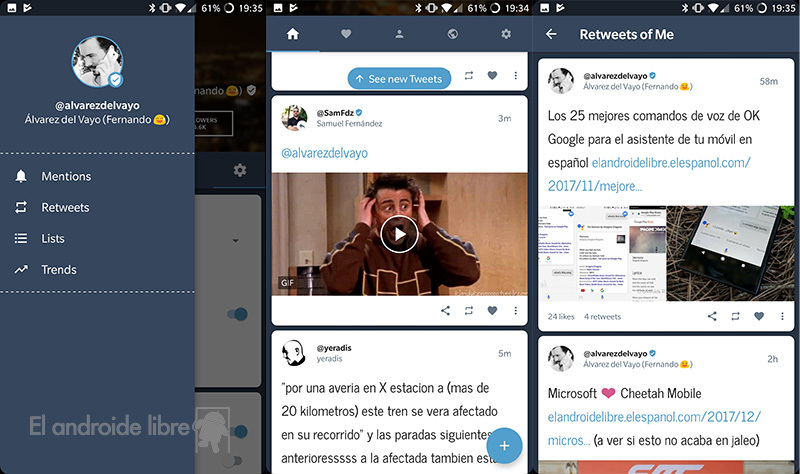The image size is (800, 474).
Task: Like the OK Google tweet
Action: [x=759, y=316]
